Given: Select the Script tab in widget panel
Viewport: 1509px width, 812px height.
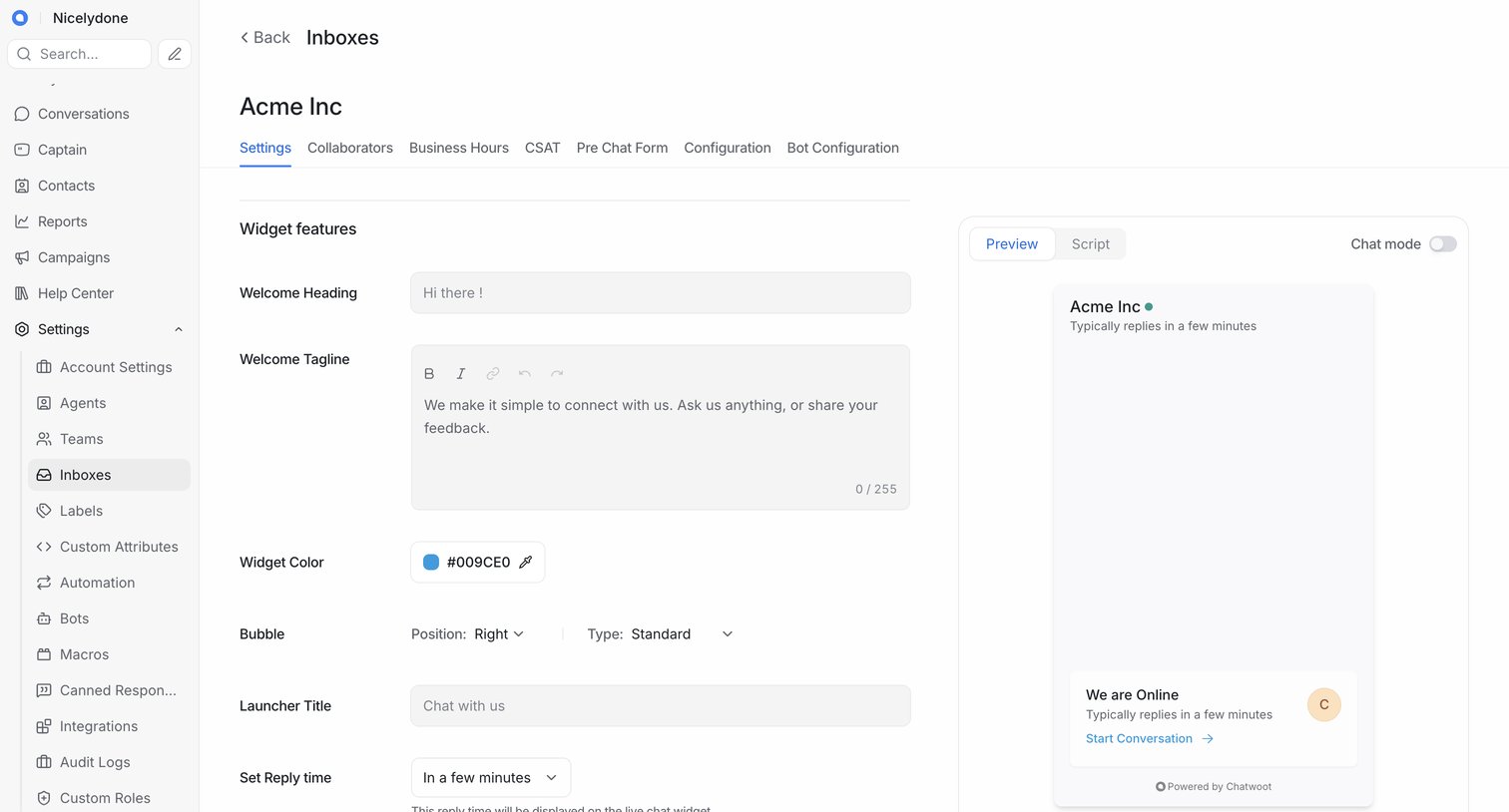Looking at the screenshot, I should click(1091, 244).
